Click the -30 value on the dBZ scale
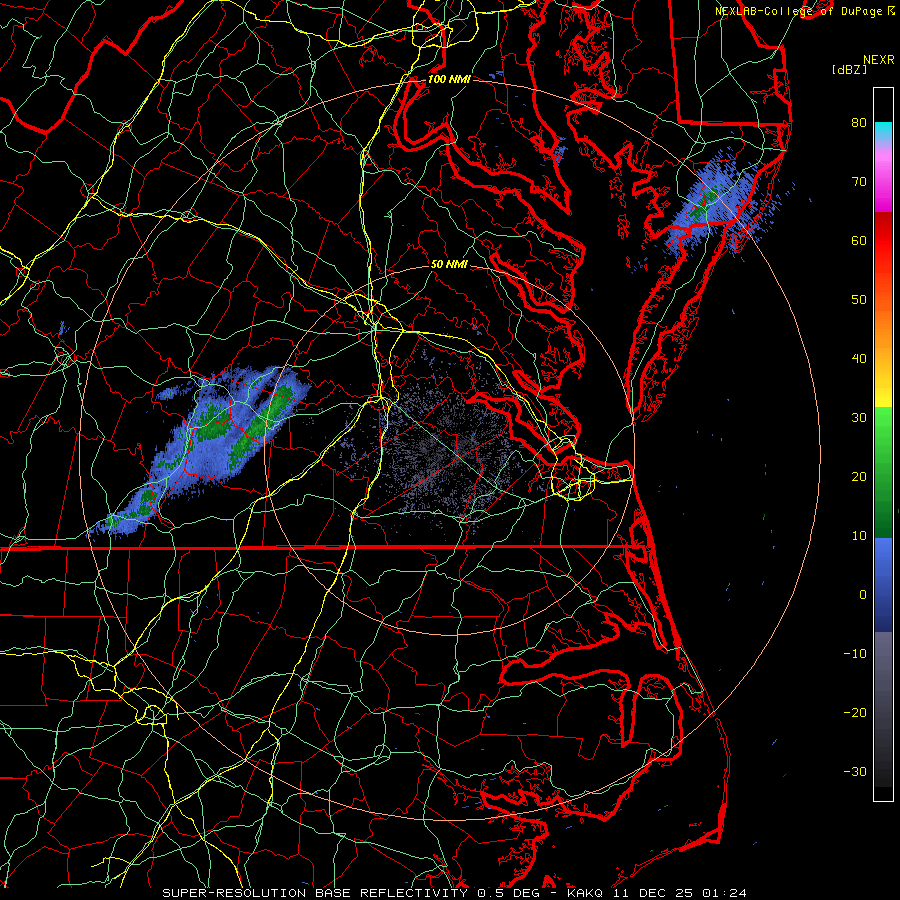Viewport: 900px width, 900px height. click(855, 771)
